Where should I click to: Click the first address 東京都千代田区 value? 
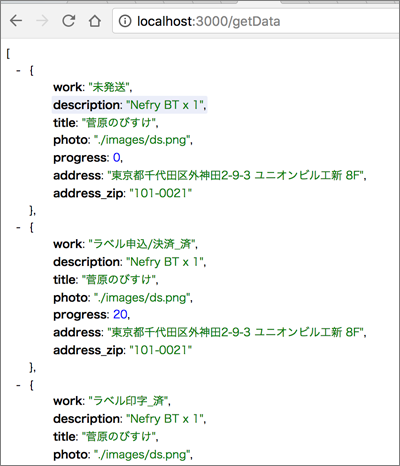(236, 175)
